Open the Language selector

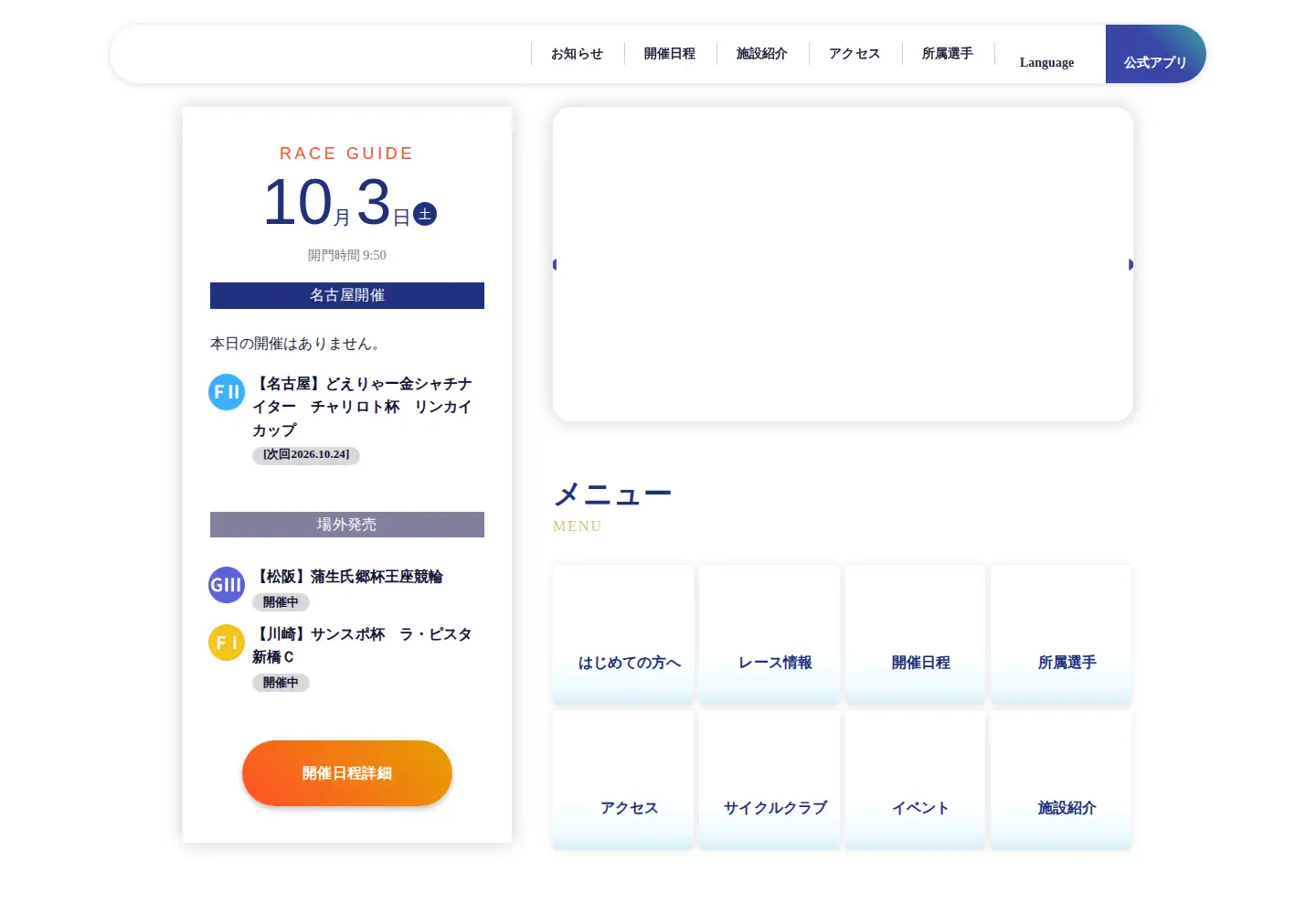click(1047, 62)
